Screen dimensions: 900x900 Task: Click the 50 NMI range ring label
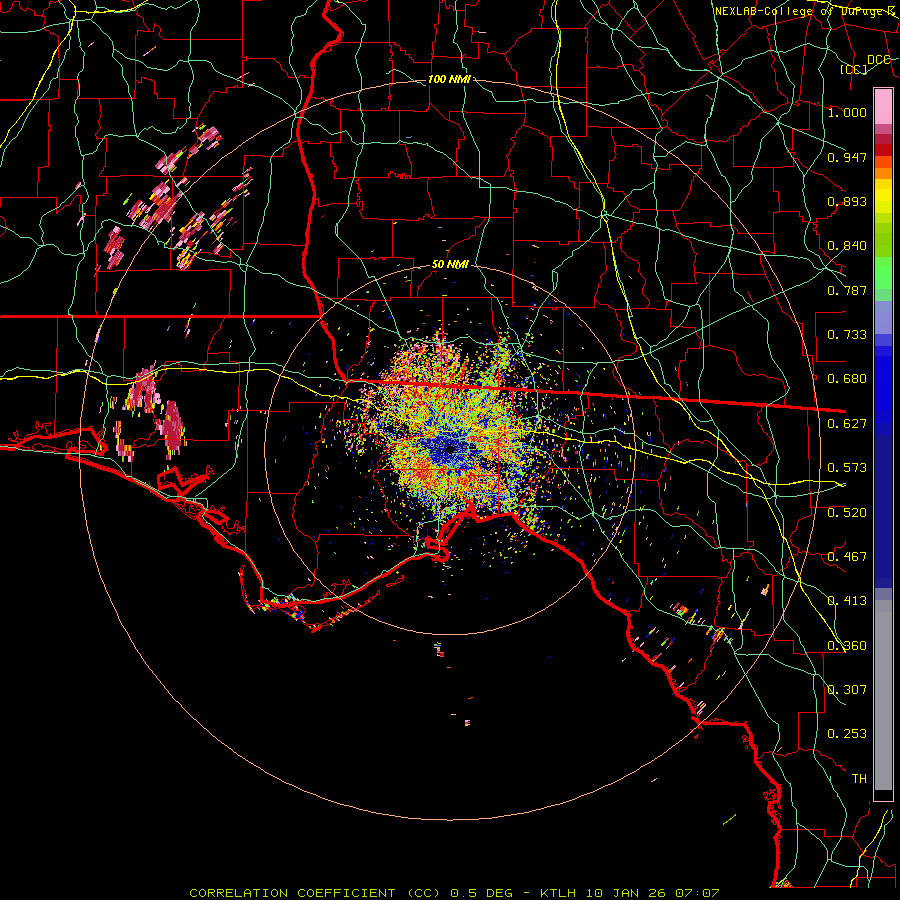(450, 265)
